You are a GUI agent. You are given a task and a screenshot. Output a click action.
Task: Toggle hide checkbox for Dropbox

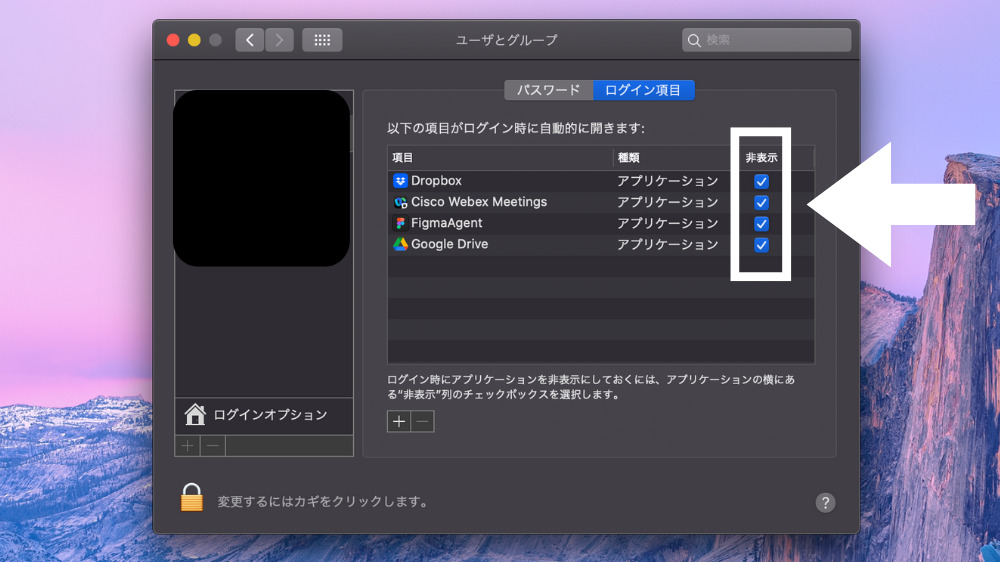click(x=761, y=181)
